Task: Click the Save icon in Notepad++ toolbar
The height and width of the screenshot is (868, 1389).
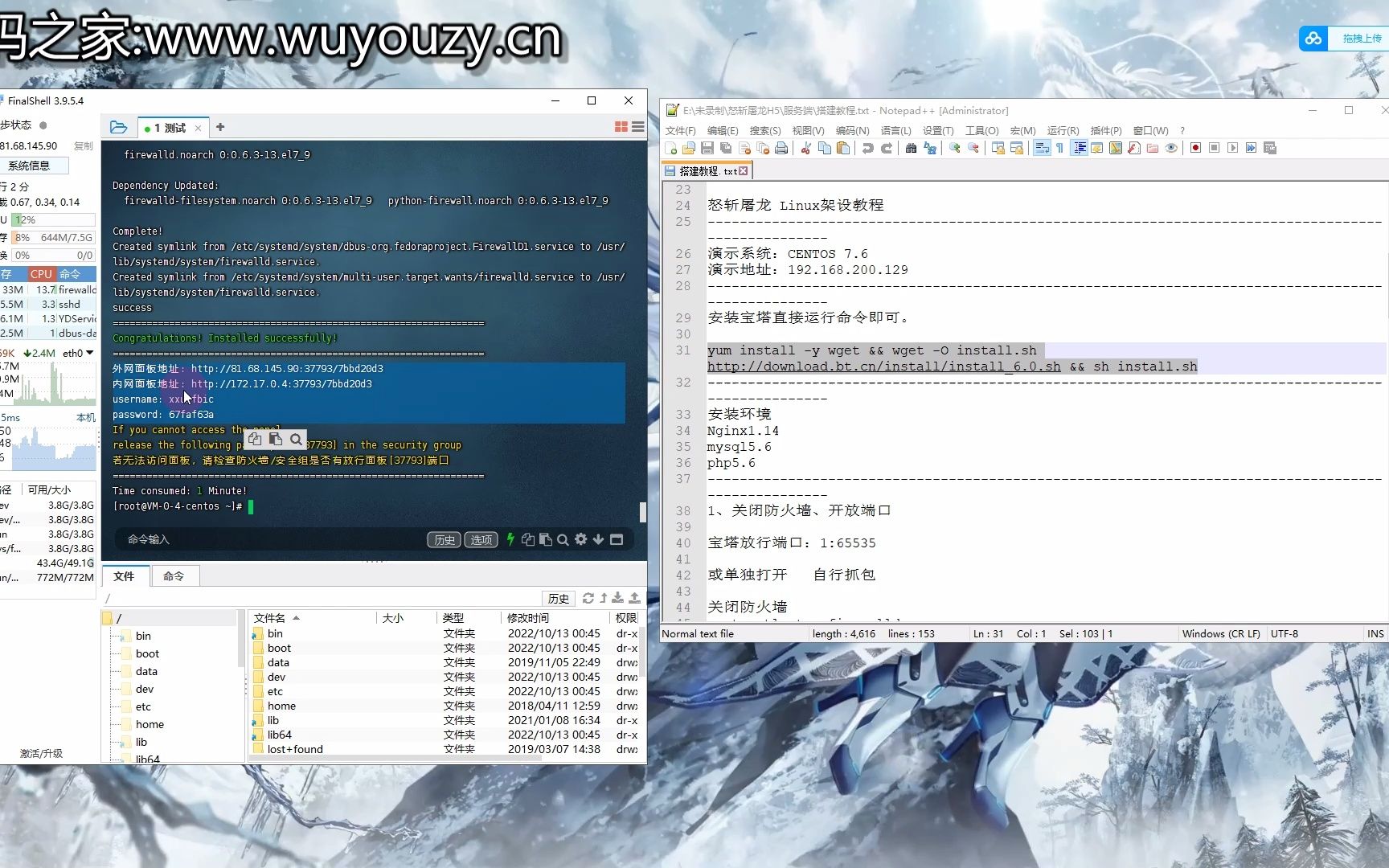Action: click(707, 148)
